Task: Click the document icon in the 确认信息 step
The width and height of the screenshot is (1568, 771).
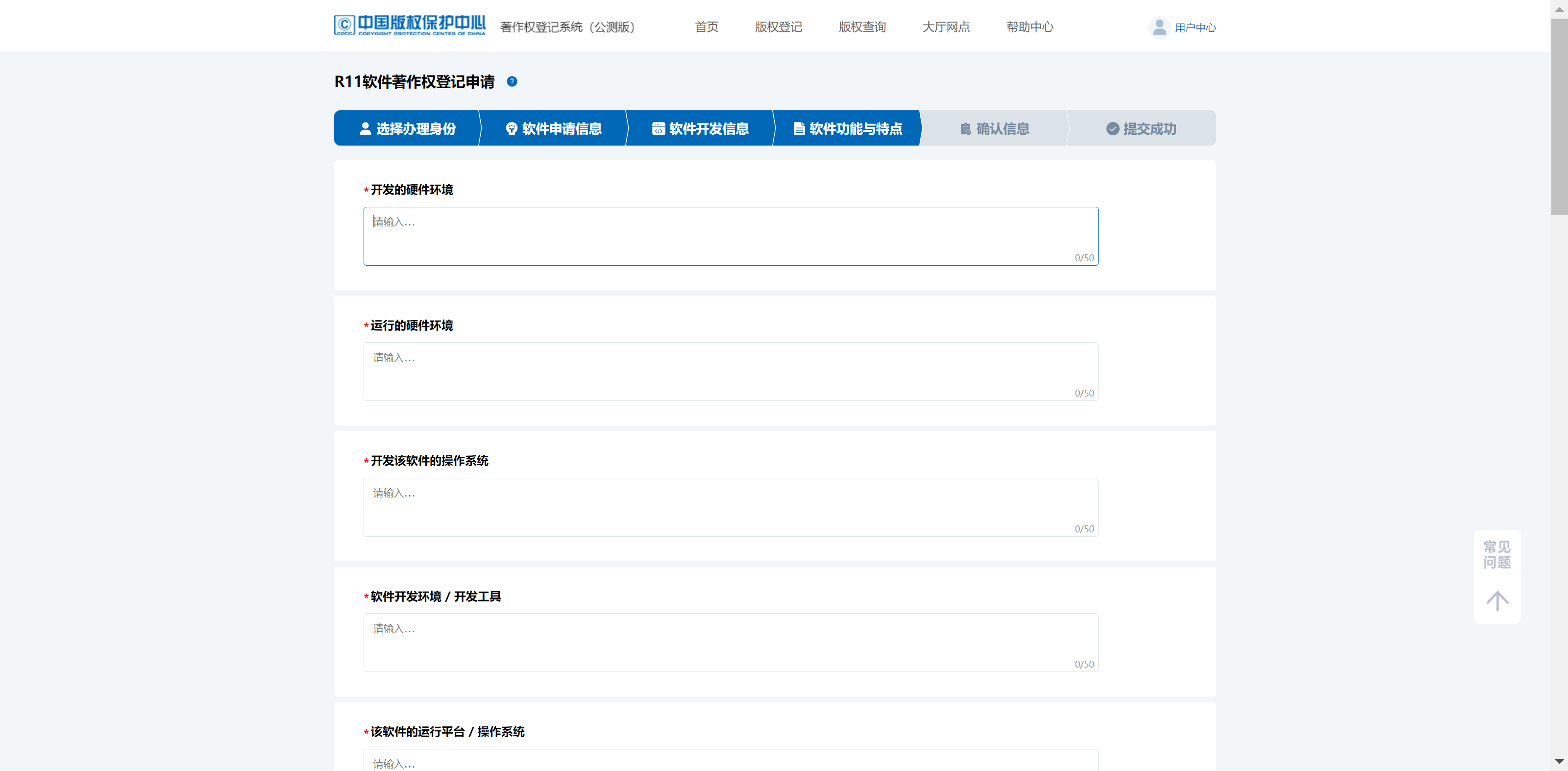Action: (x=966, y=128)
